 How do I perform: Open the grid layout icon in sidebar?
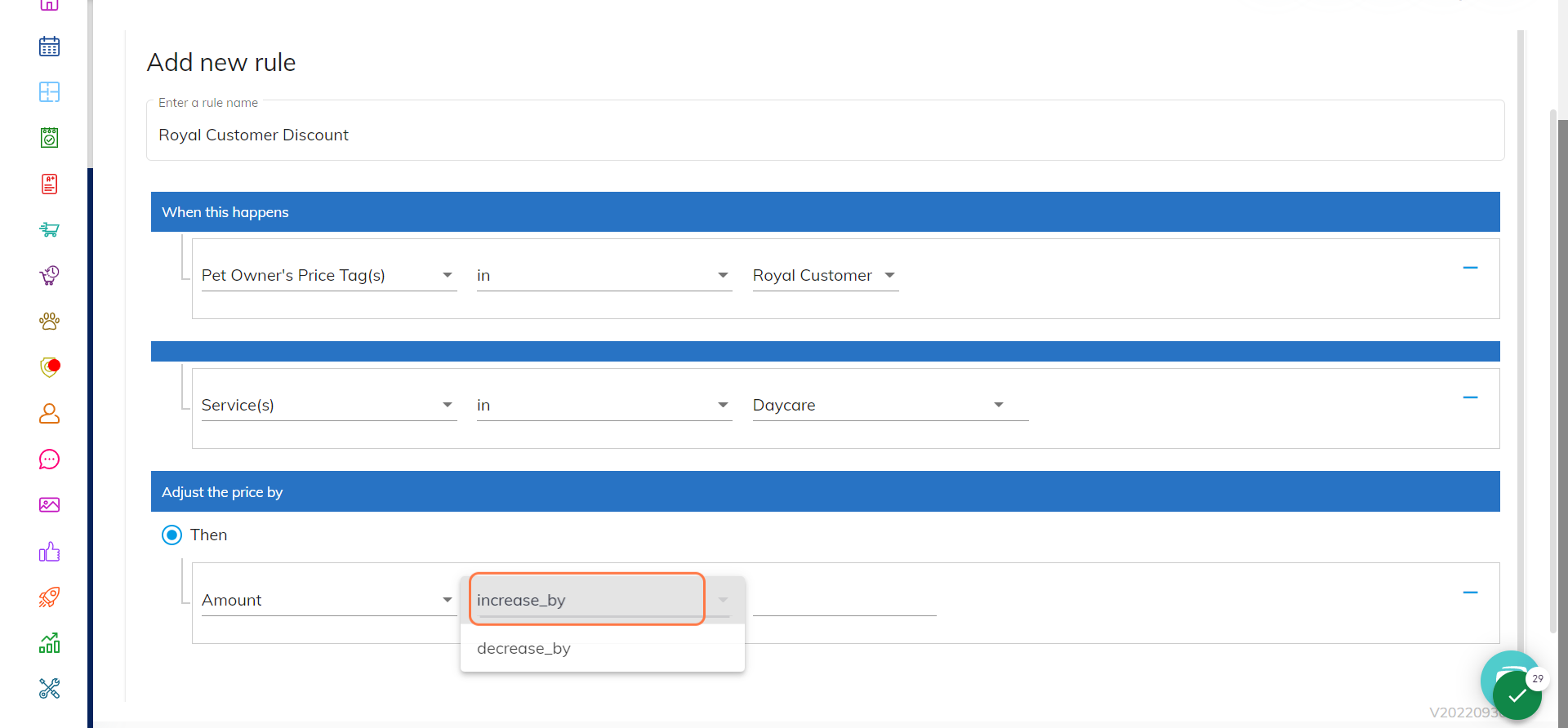coord(49,92)
